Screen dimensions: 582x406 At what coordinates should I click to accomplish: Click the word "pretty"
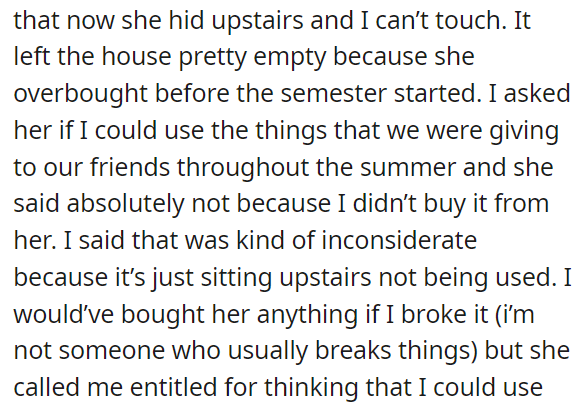(213, 57)
